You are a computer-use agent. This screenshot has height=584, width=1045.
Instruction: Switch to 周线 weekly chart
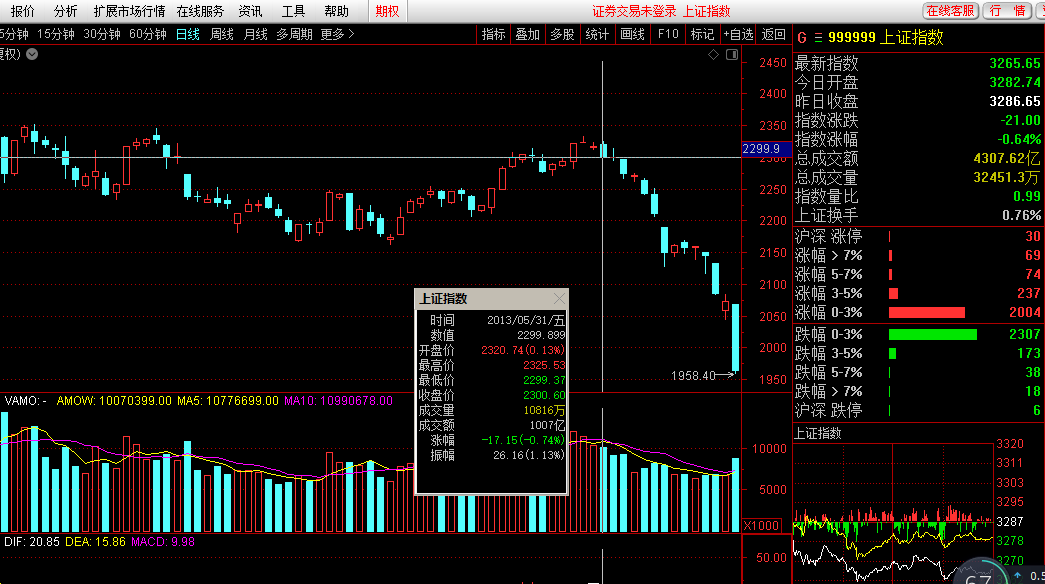[x=221, y=34]
